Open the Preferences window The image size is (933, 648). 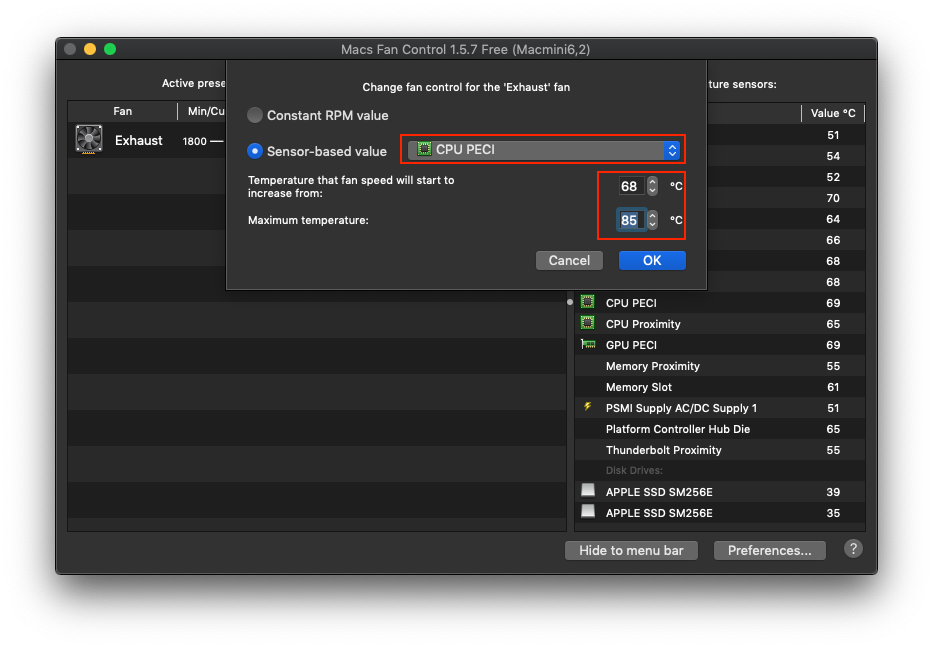pyautogui.click(x=769, y=550)
